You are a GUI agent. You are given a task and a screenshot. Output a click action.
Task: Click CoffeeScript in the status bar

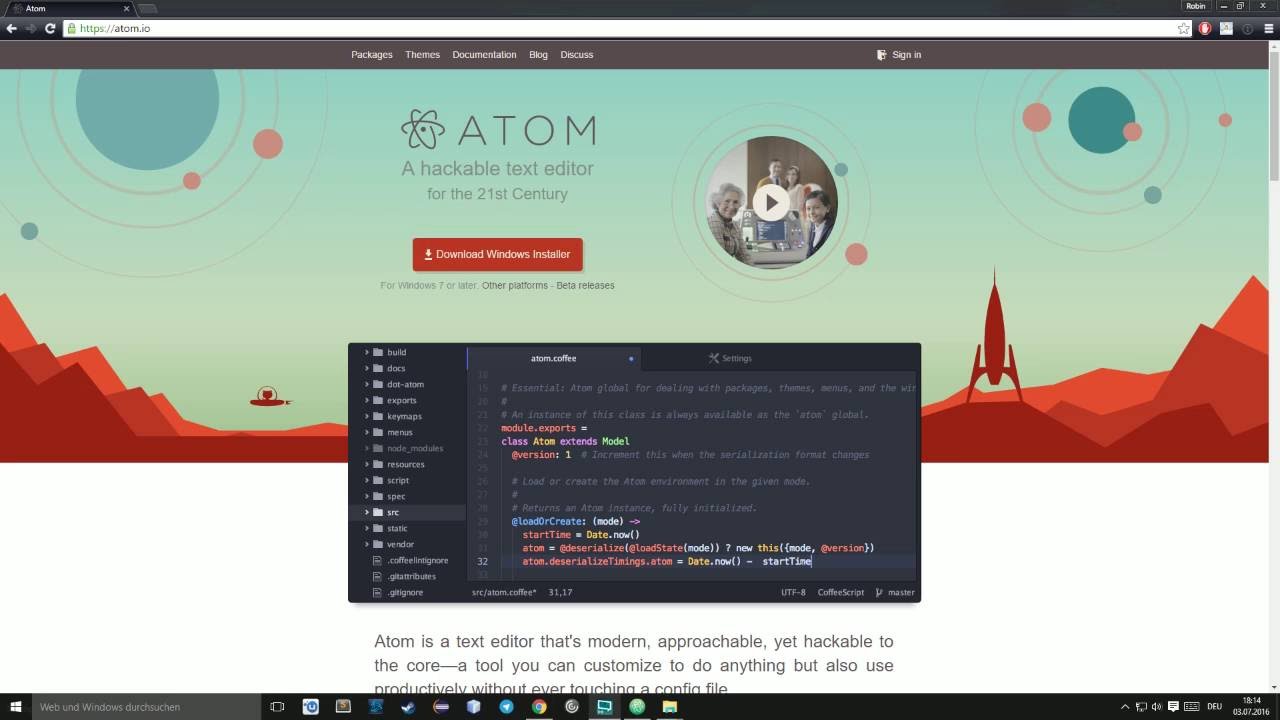coord(840,592)
